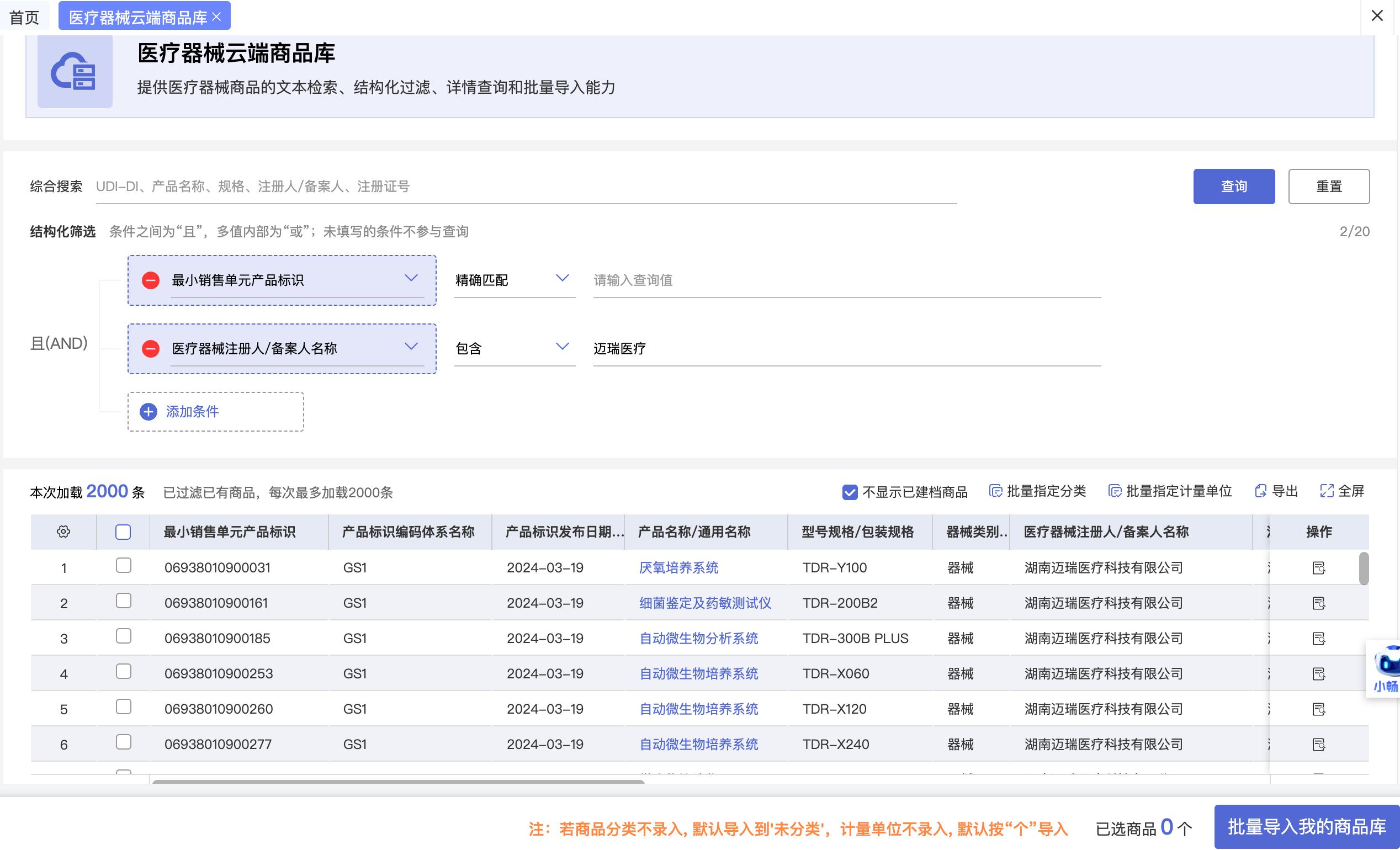Check row 1 checkbox for 06938010900031
Viewport: 1400px width, 850px height.
click(123, 565)
